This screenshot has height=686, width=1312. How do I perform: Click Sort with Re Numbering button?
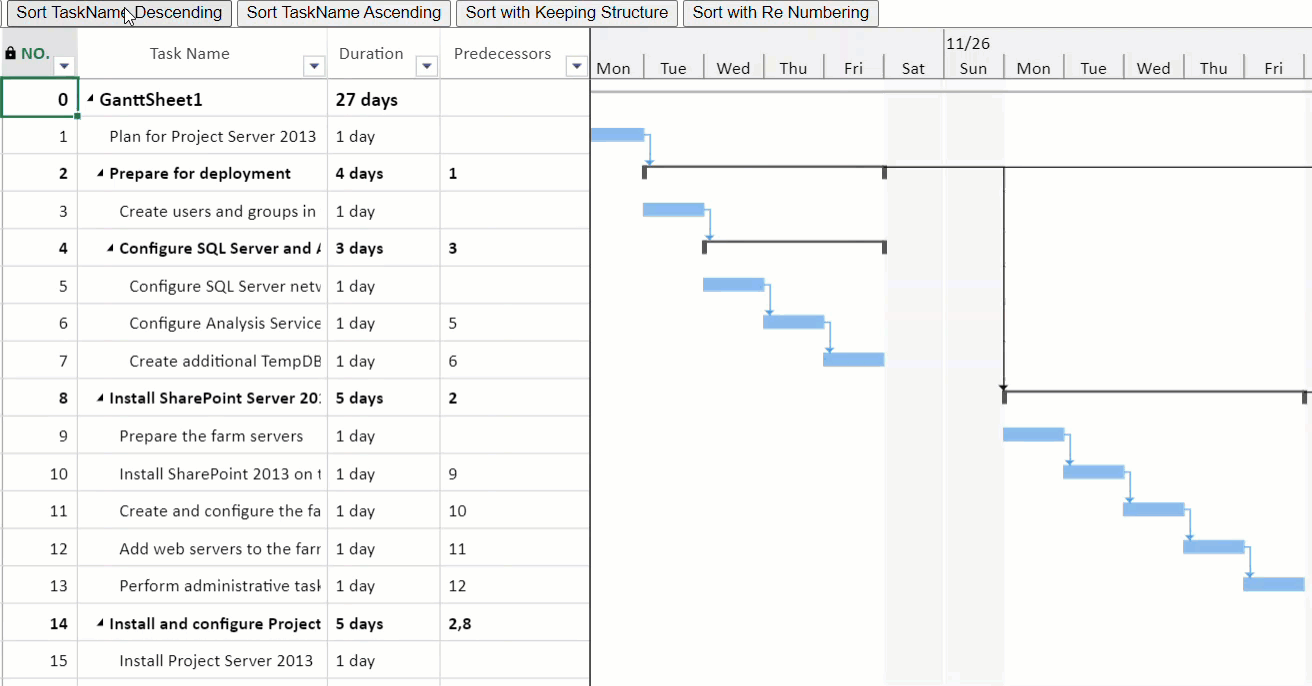tap(781, 13)
